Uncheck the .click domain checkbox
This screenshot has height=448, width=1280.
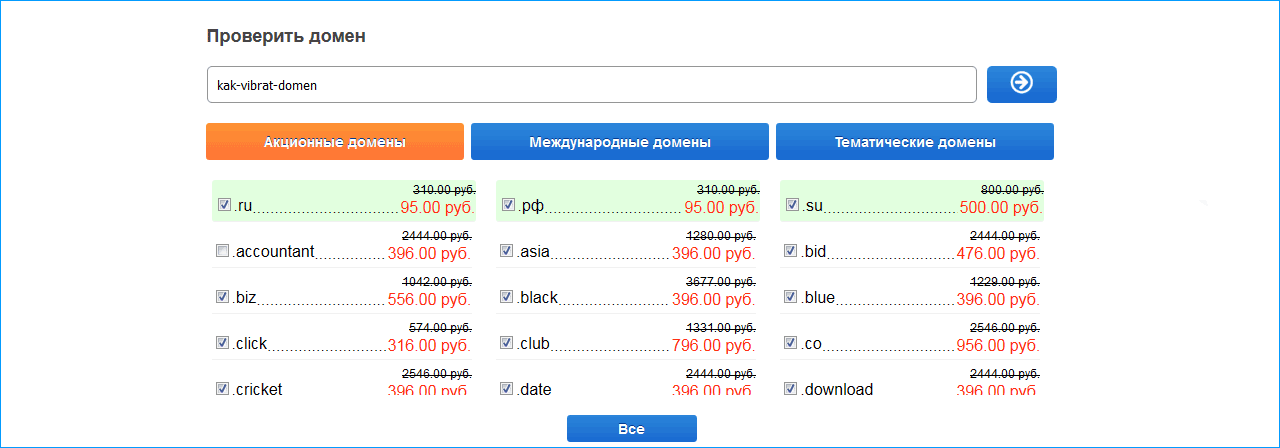pos(223,343)
